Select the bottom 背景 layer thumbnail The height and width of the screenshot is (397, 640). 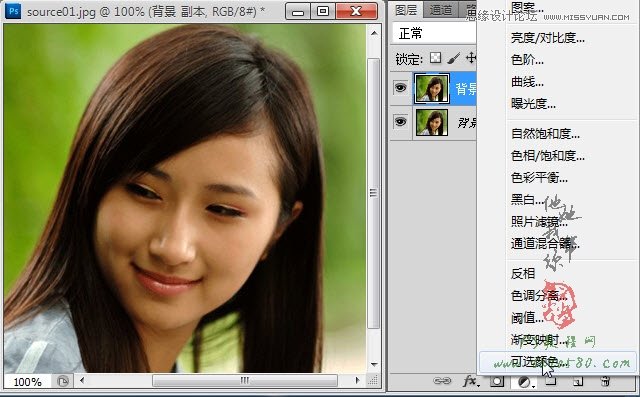click(x=431, y=122)
